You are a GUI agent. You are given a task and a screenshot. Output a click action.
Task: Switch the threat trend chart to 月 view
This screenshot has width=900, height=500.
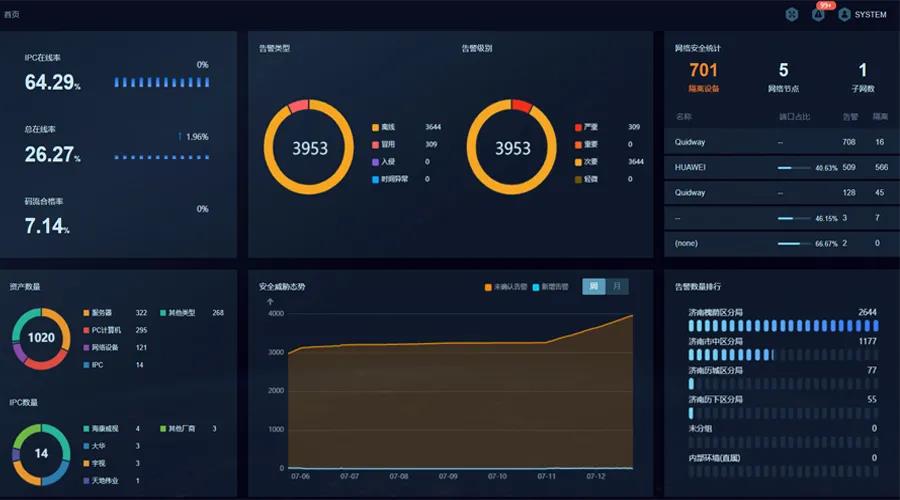point(618,287)
